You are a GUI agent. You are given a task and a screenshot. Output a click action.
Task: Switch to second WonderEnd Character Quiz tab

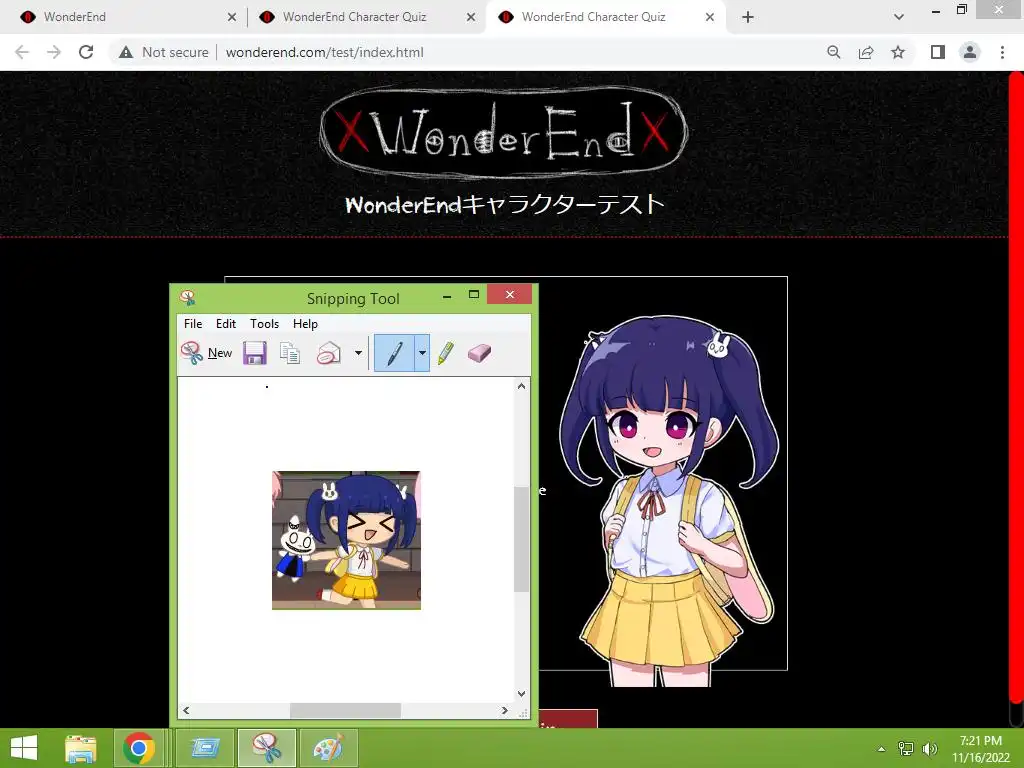[364, 17]
